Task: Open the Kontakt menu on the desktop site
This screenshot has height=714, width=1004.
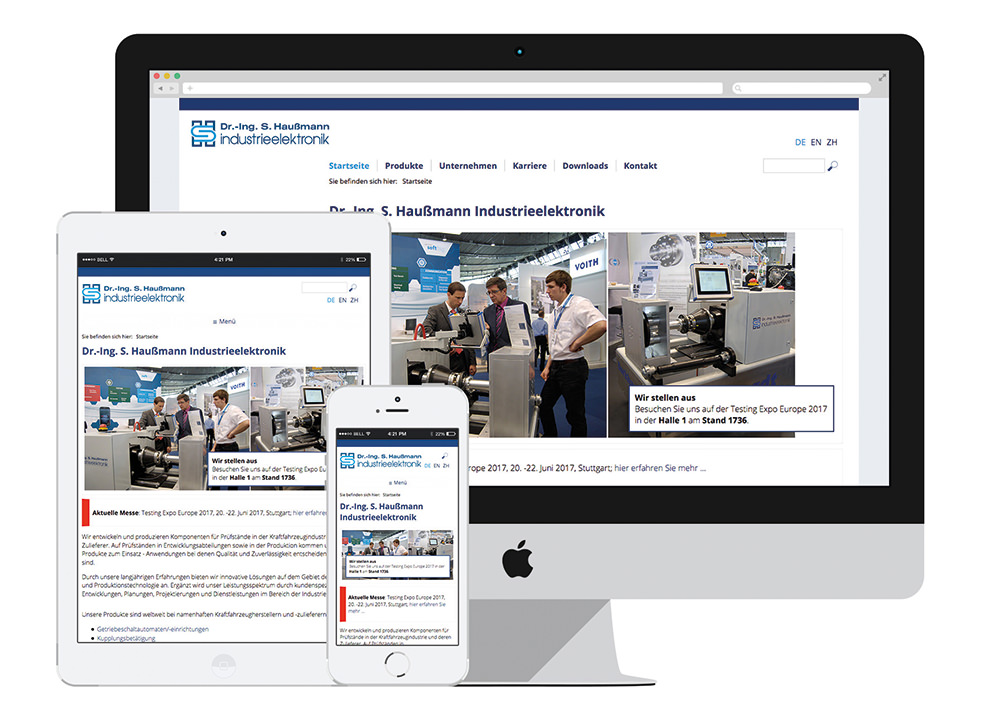Action: [640, 166]
